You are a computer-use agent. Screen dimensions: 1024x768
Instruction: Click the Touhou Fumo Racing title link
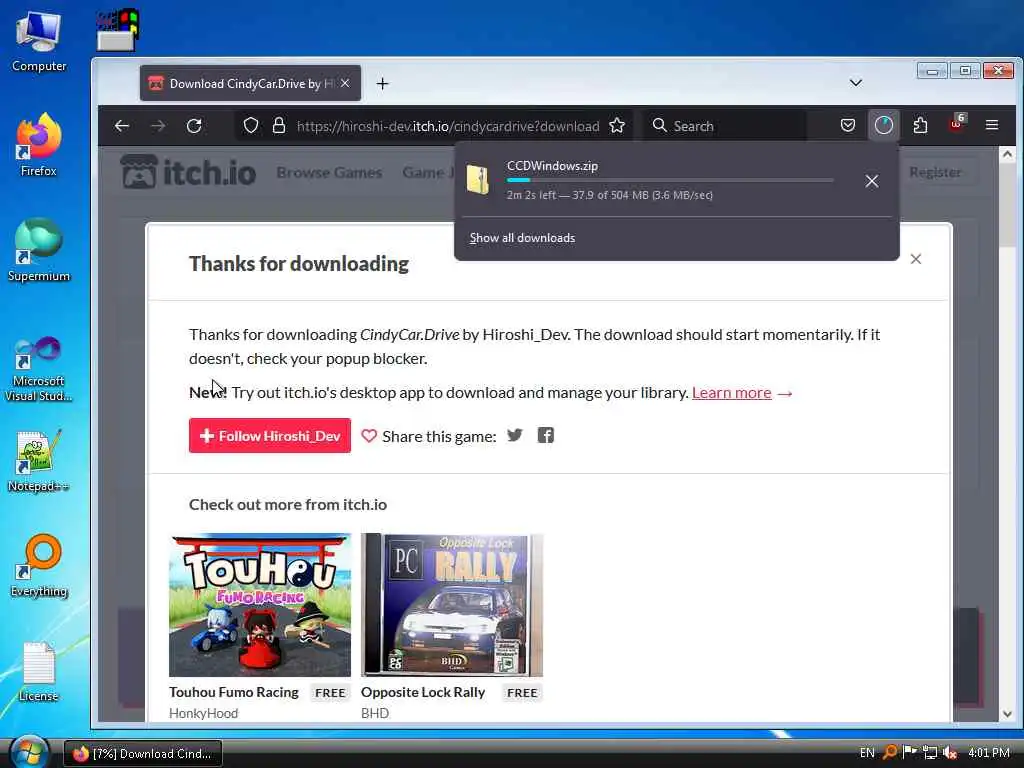(x=234, y=692)
